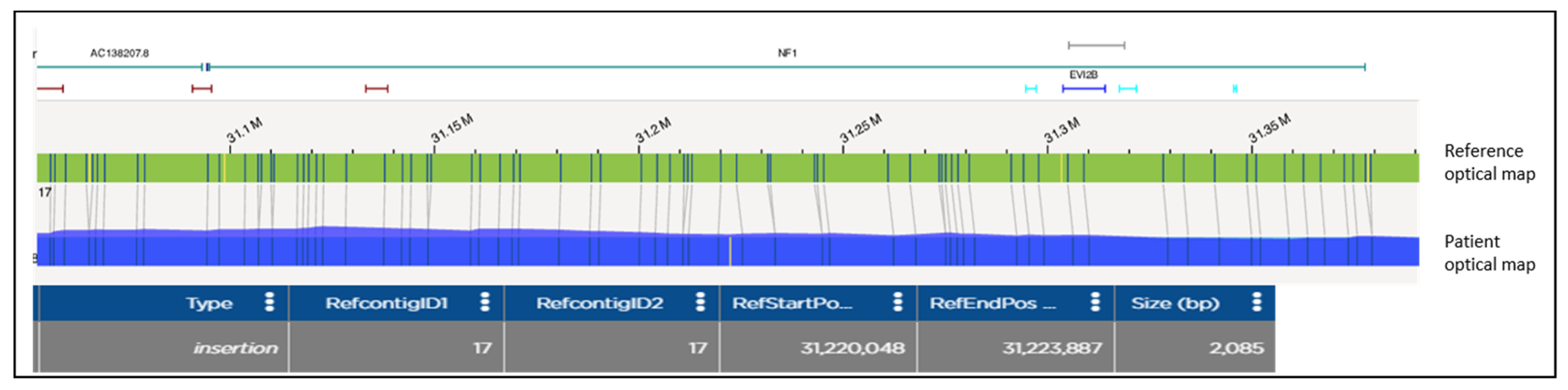
Task: Select the yellow label on the patient map
Action: click(730, 251)
